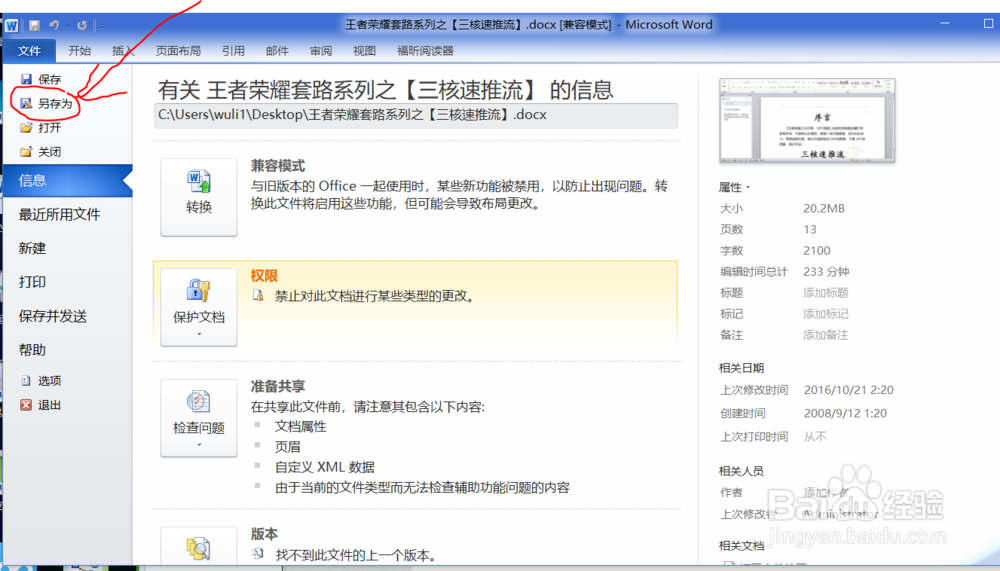Click the 从不 last printed value

[815, 437]
